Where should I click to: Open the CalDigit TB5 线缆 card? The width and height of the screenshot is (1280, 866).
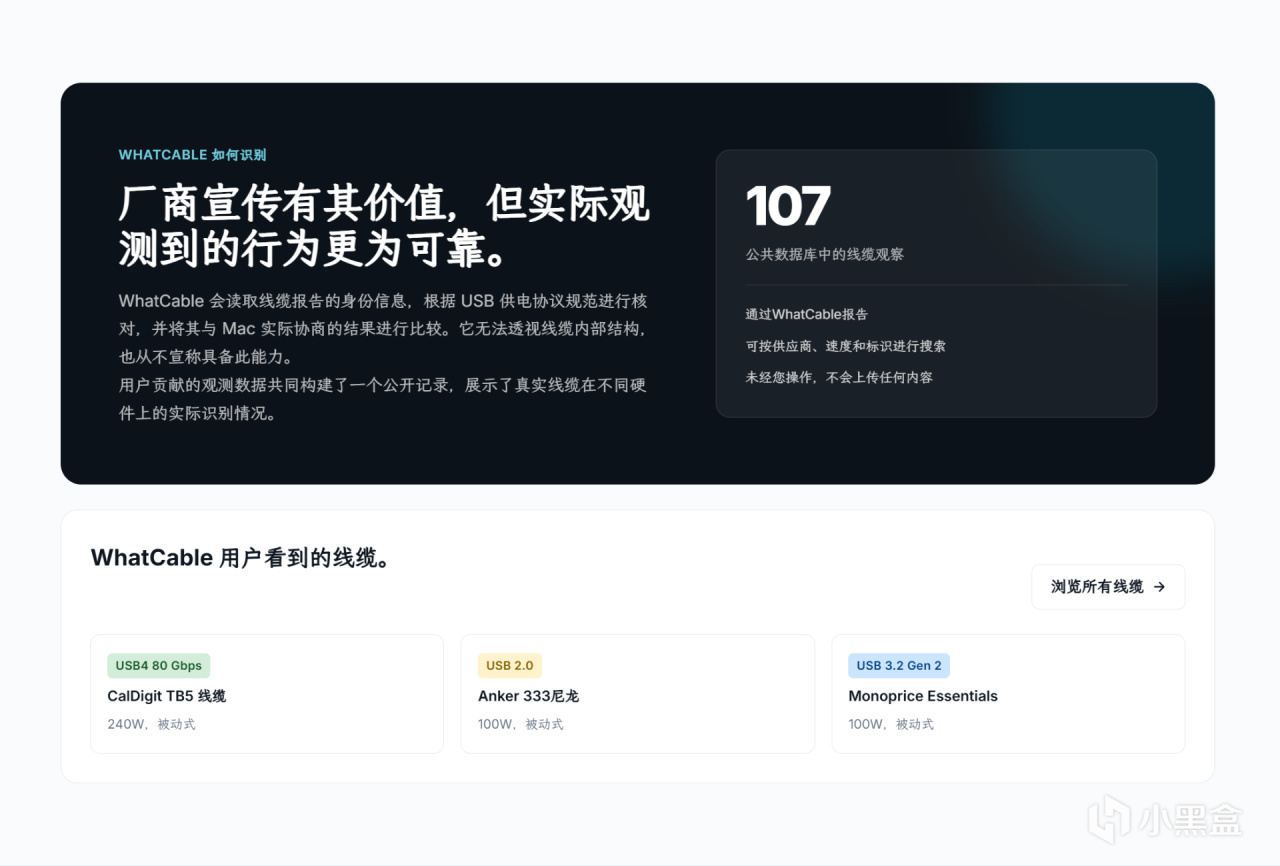coord(267,694)
